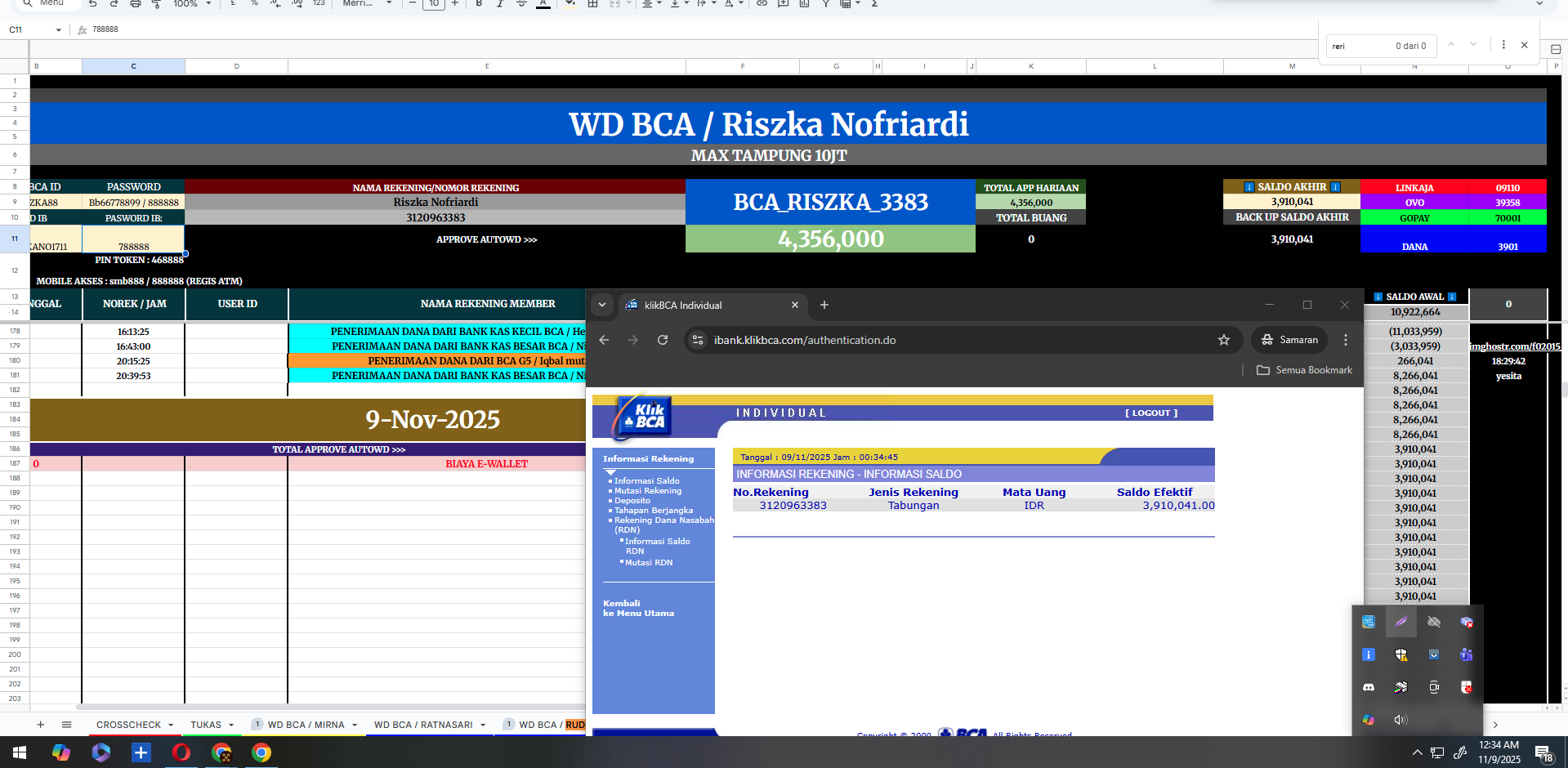Collapse the column group minus box
1568x768 pixels.
(x=1556, y=50)
